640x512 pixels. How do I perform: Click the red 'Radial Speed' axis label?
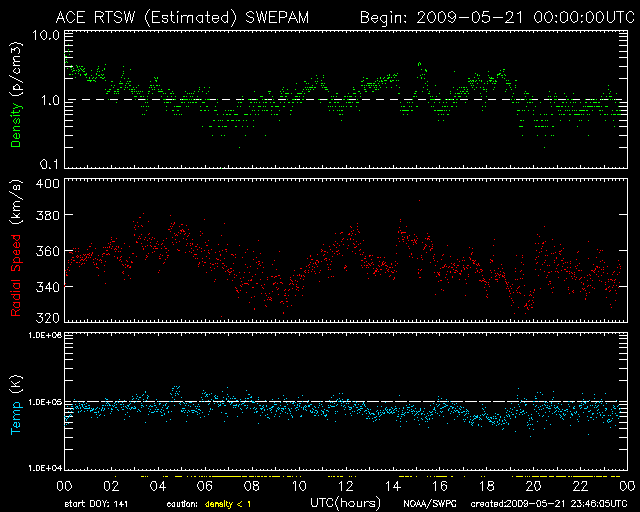(16, 276)
